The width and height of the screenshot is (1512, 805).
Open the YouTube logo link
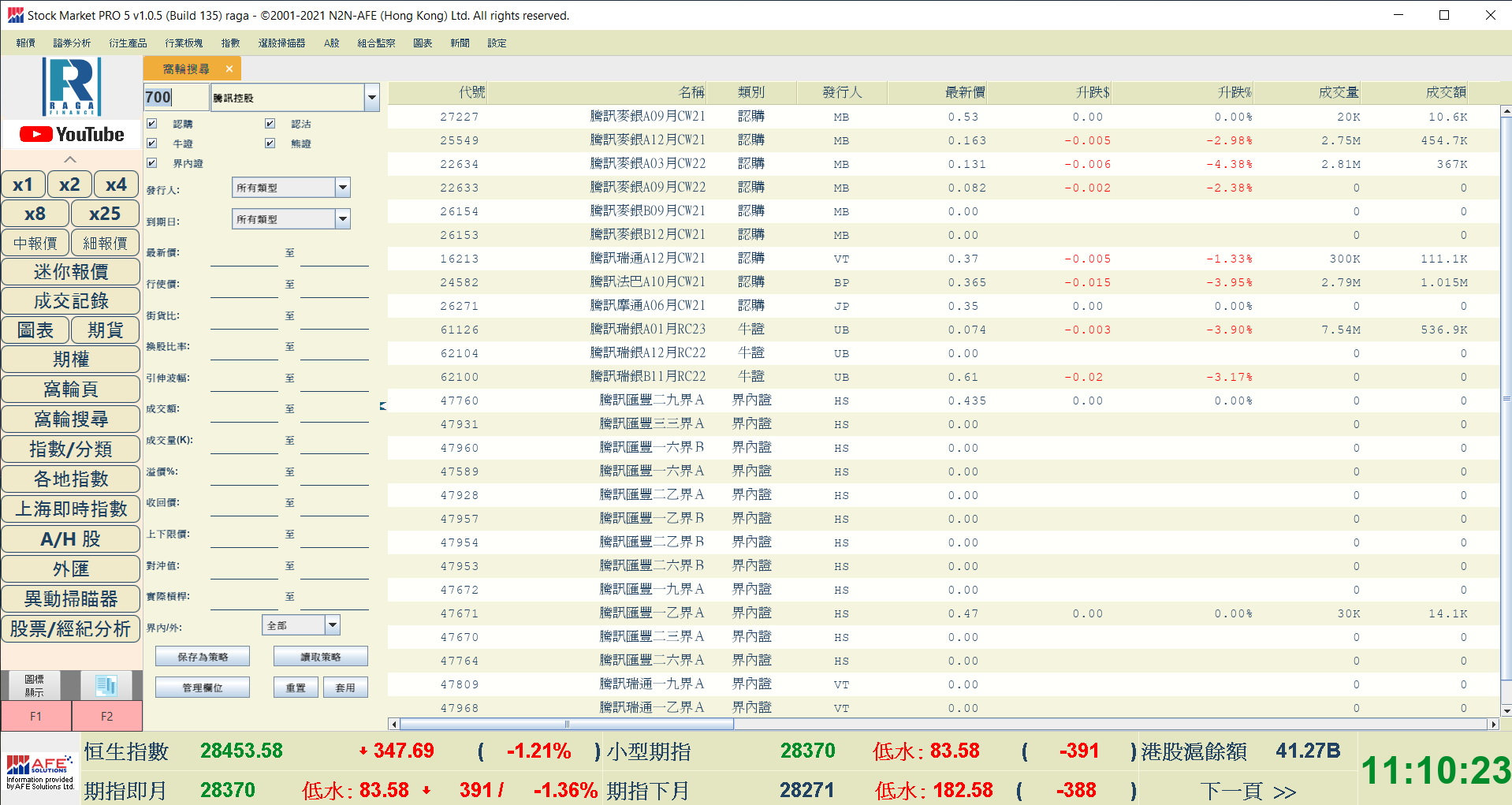72,135
